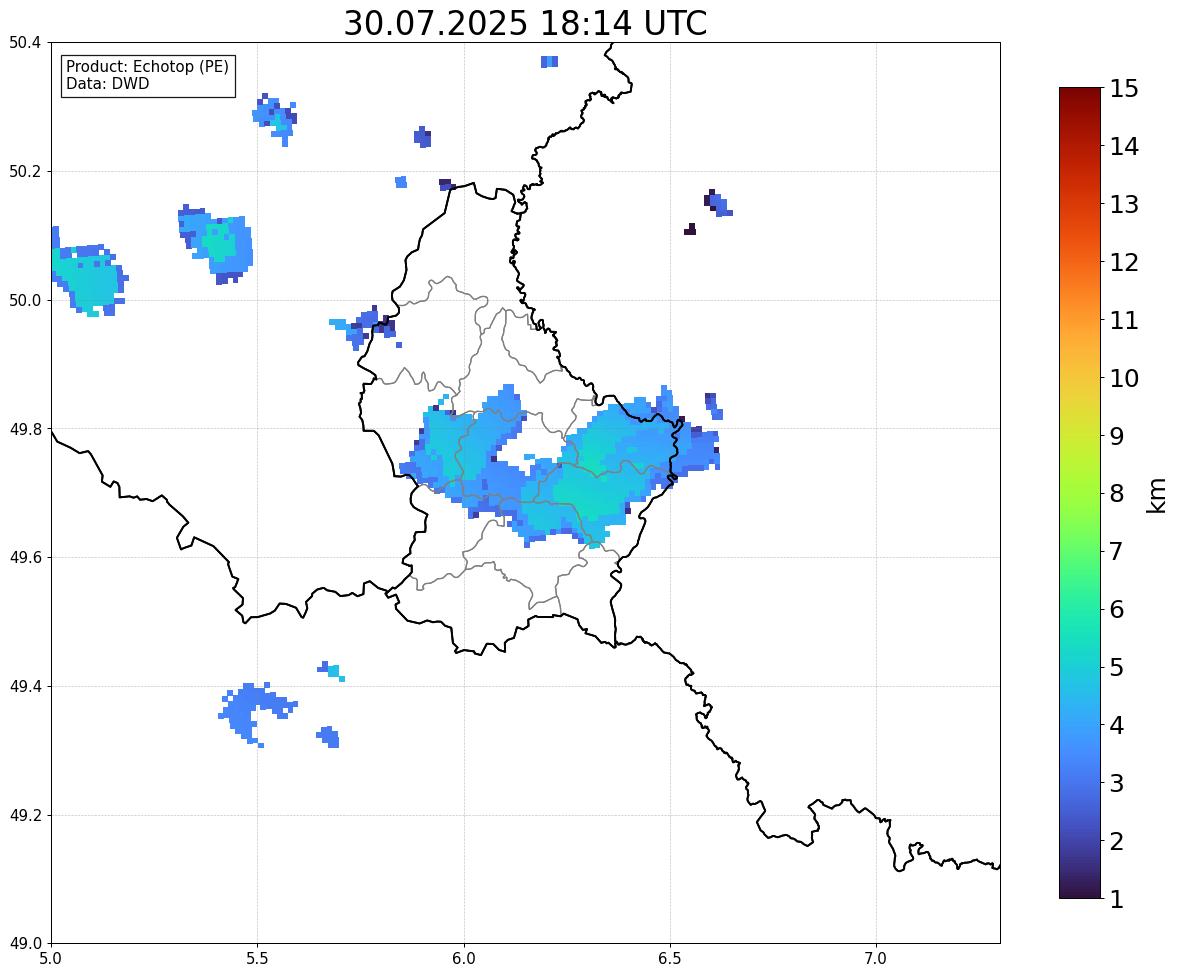This screenshot has height=976, width=1178.
Task: Click colorbar tick label 14
Action: [1124, 147]
